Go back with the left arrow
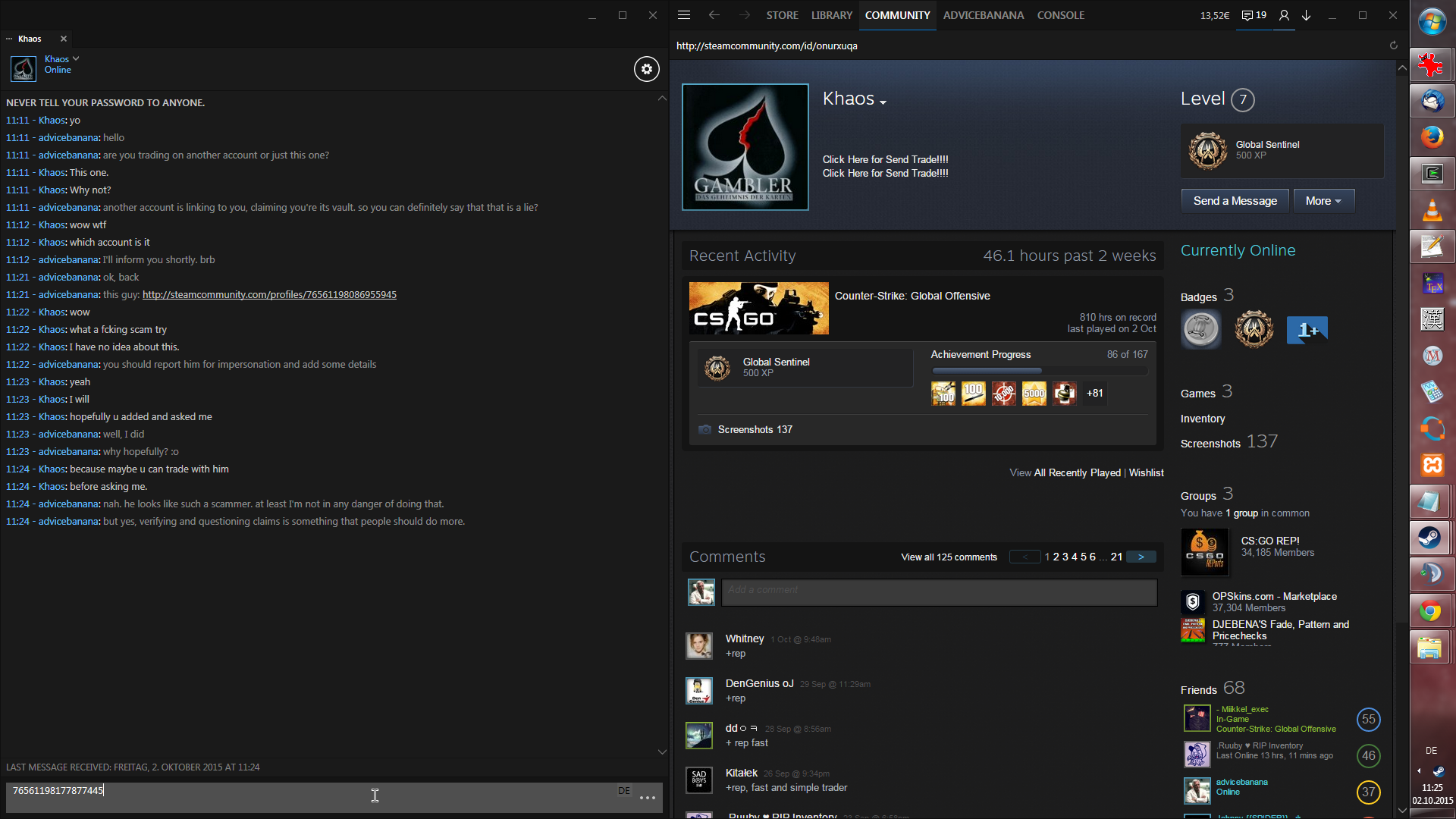Image resolution: width=1456 pixels, height=819 pixels. 714,15
